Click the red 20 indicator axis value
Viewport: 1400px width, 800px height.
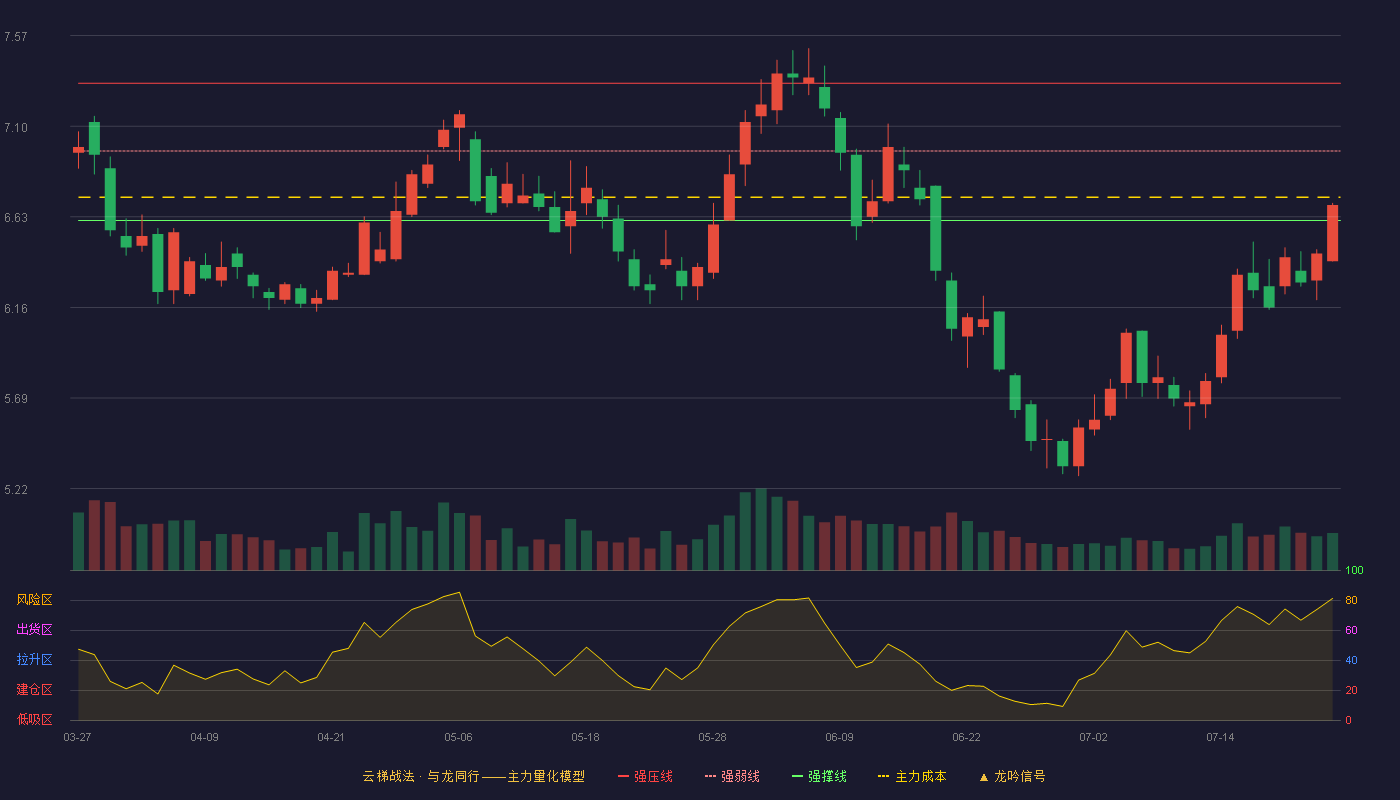[1351, 690]
